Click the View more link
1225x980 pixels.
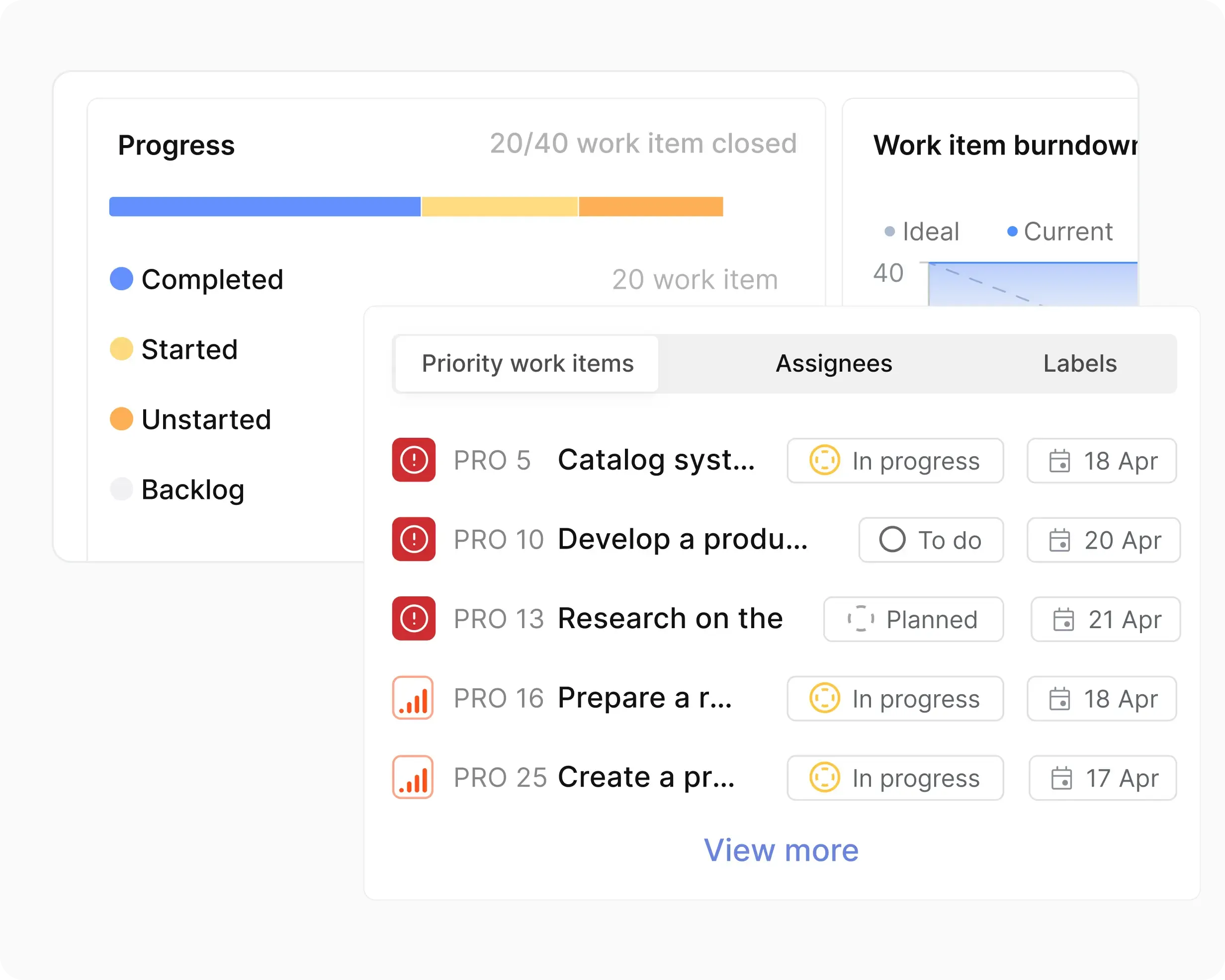(781, 850)
